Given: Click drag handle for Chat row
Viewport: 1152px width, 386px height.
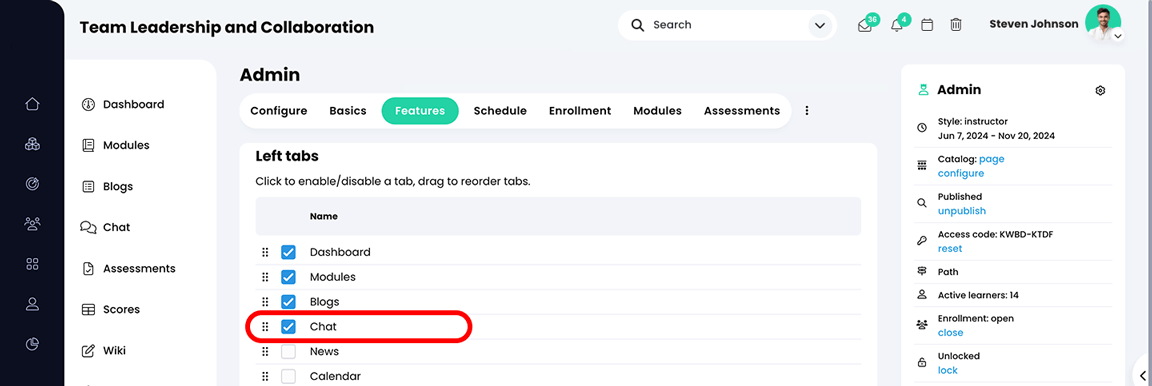Looking at the screenshot, I should [265, 327].
